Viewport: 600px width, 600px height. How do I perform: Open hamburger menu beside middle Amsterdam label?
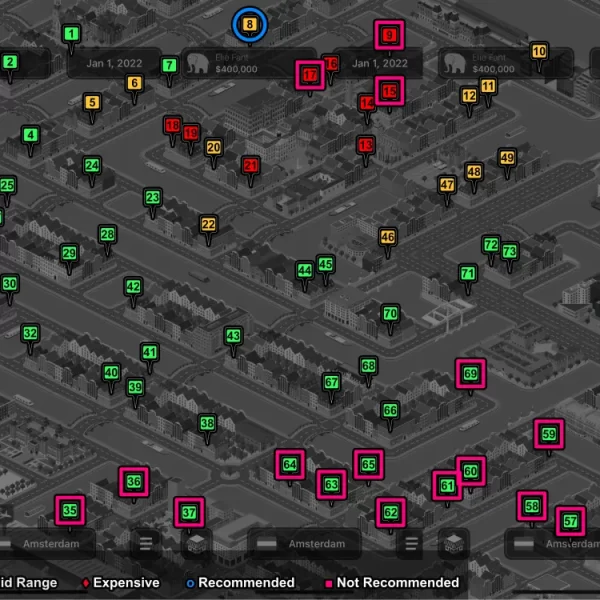(x=410, y=544)
